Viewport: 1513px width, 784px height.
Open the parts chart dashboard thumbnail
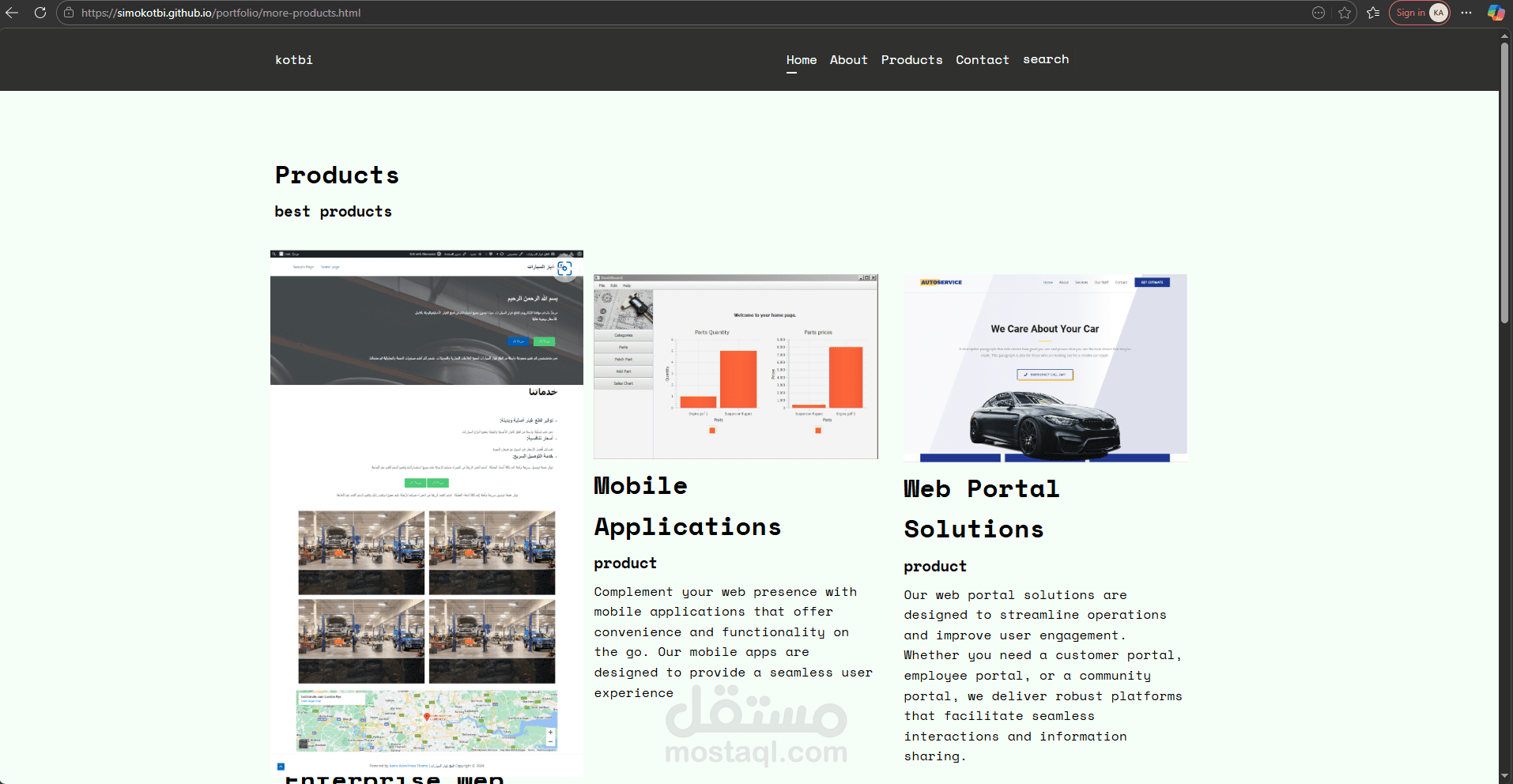[x=736, y=367]
